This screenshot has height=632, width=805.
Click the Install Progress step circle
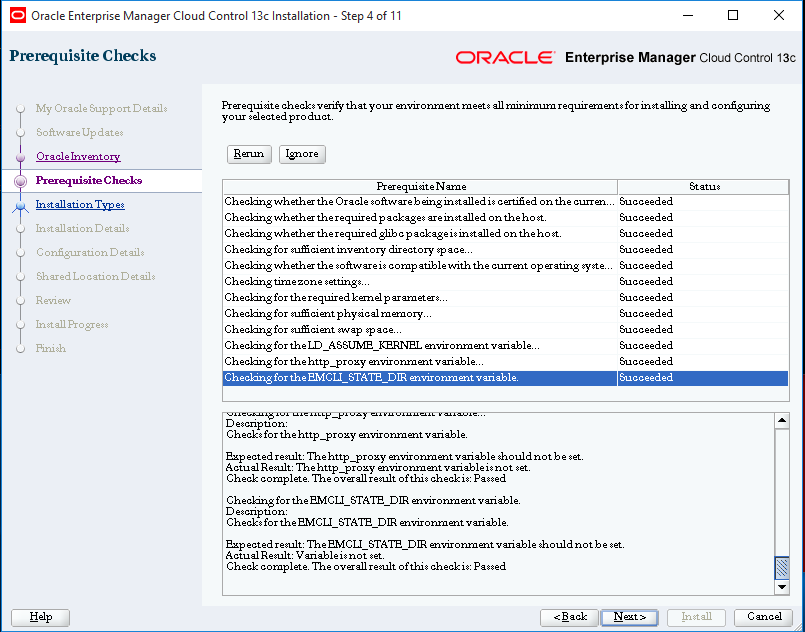(x=22, y=324)
